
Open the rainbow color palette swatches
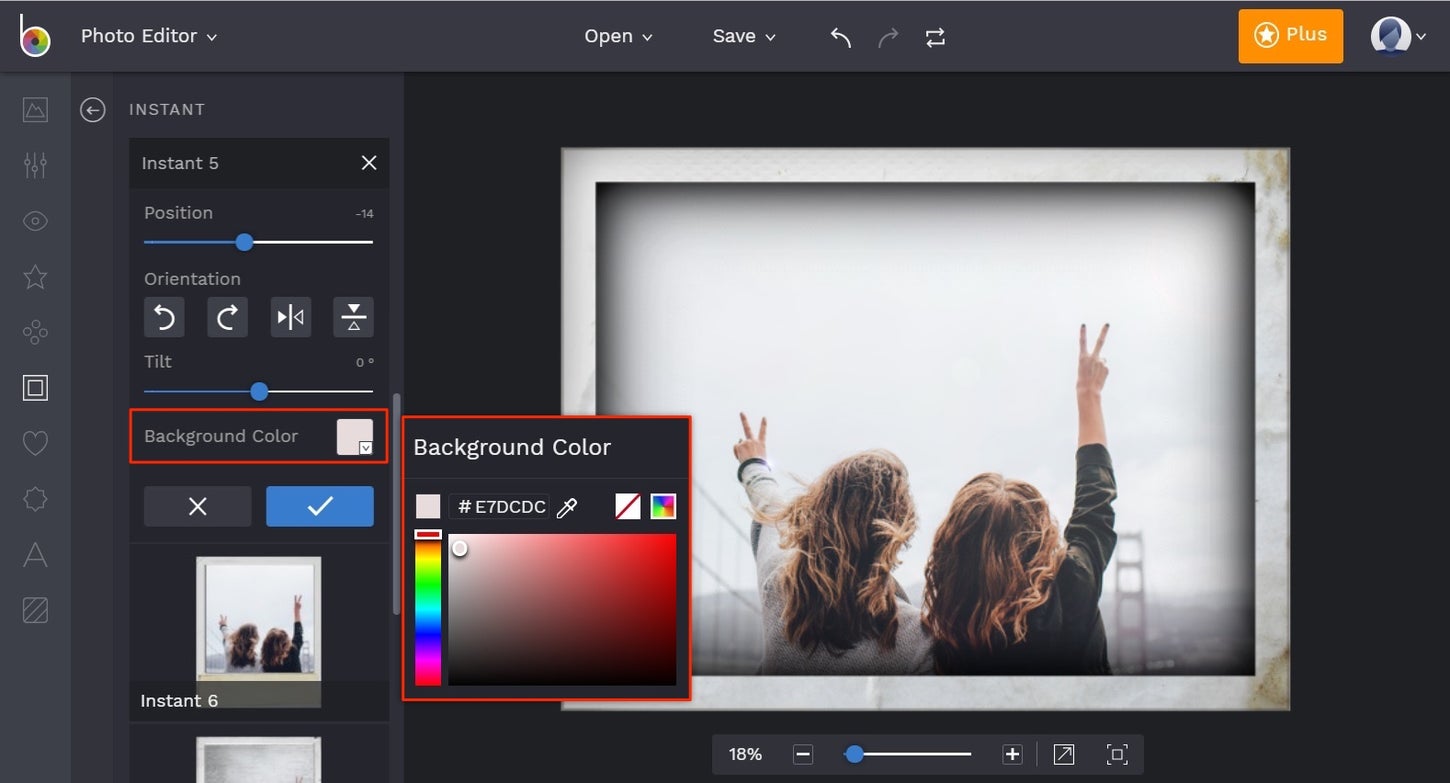pos(663,507)
